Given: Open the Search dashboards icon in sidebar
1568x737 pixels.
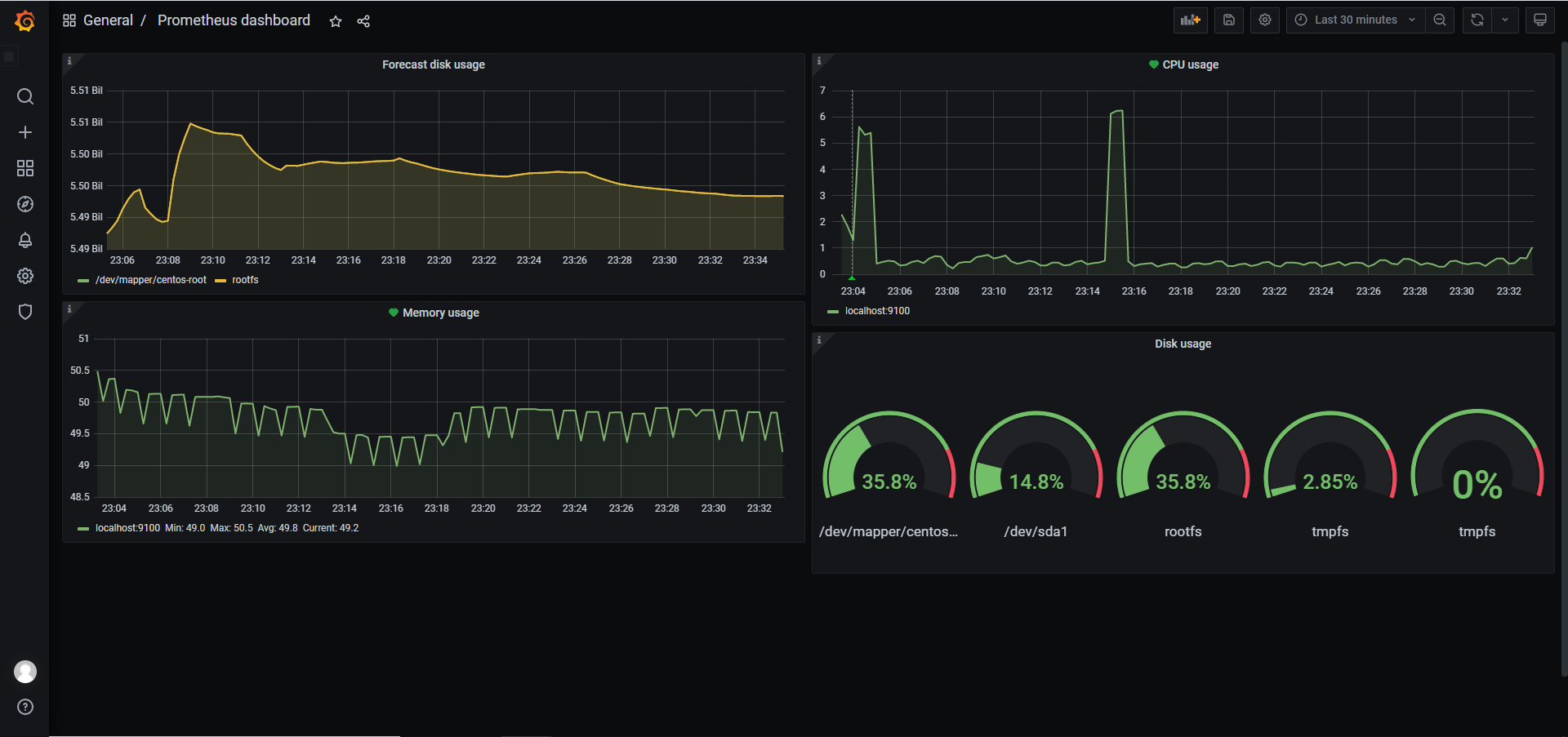Looking at the screenshot, I should pyautogui.click(x=25, y=96).
